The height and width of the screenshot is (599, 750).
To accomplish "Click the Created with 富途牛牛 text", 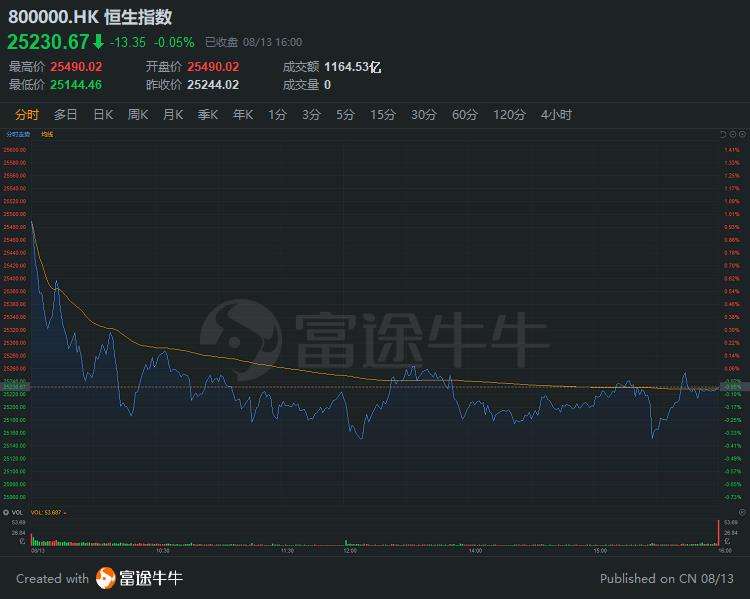I will (x=99, y=578).
